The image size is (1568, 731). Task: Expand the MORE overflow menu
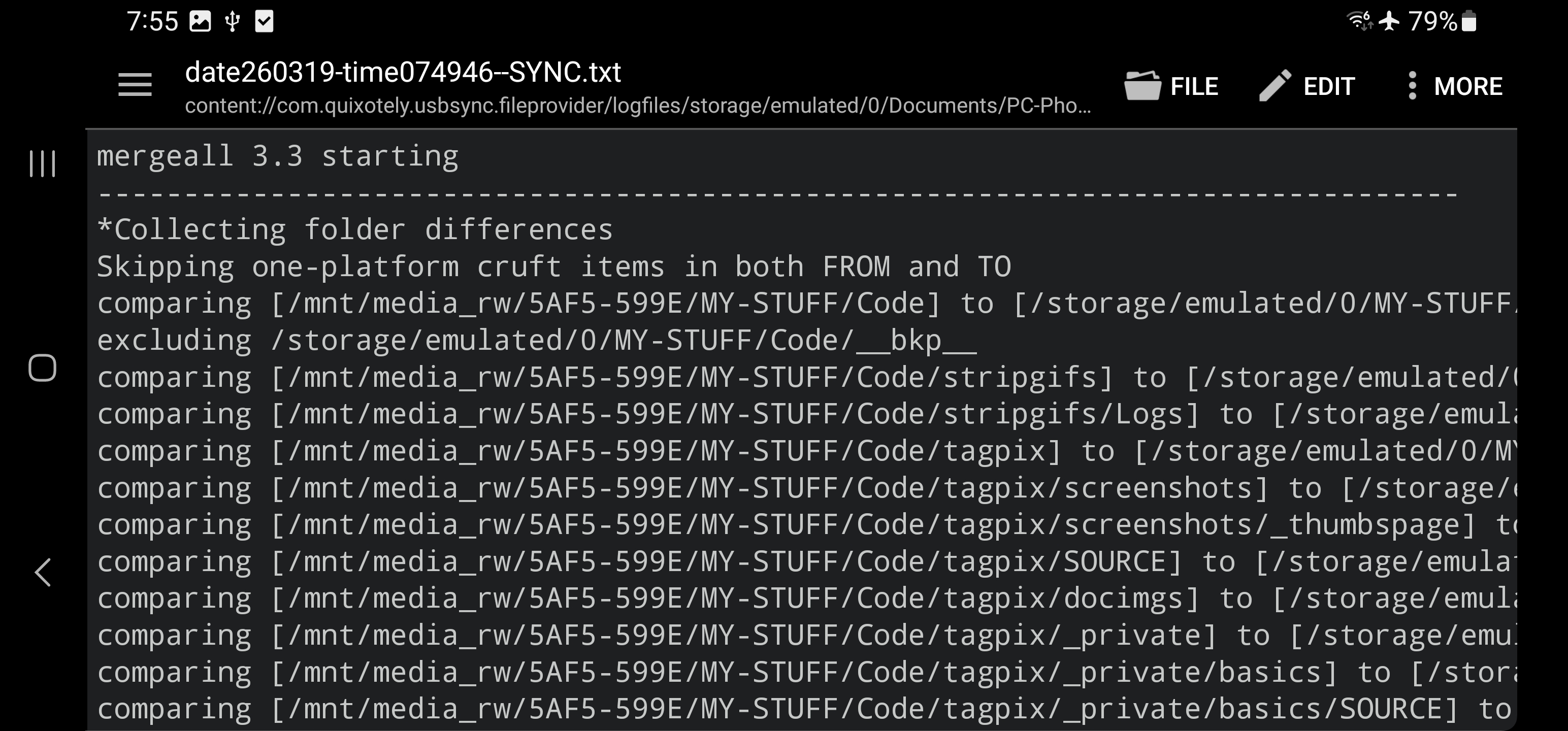1455,86
